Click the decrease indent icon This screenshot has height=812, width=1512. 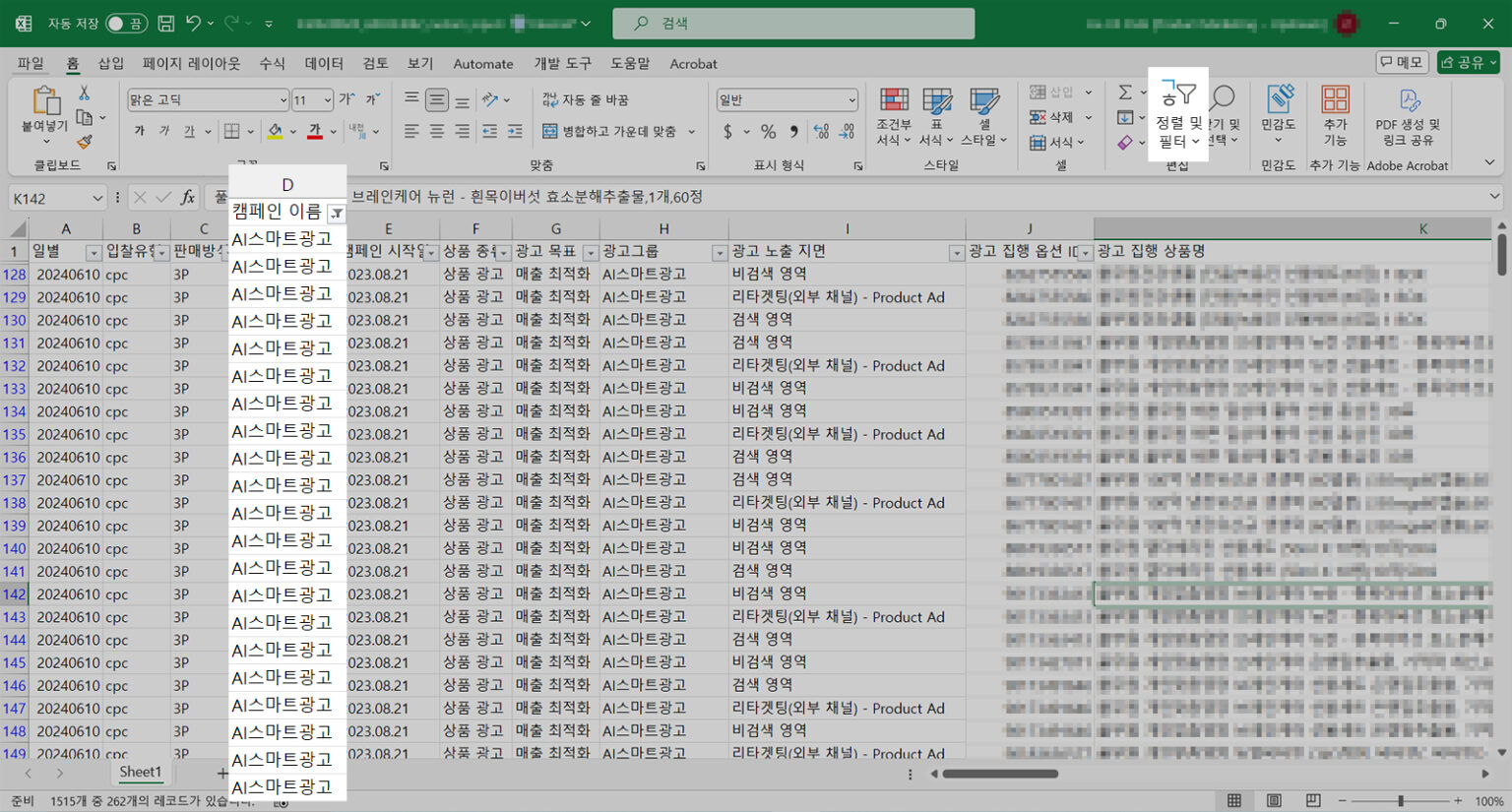pyautogui.click(x=489, y=131)
